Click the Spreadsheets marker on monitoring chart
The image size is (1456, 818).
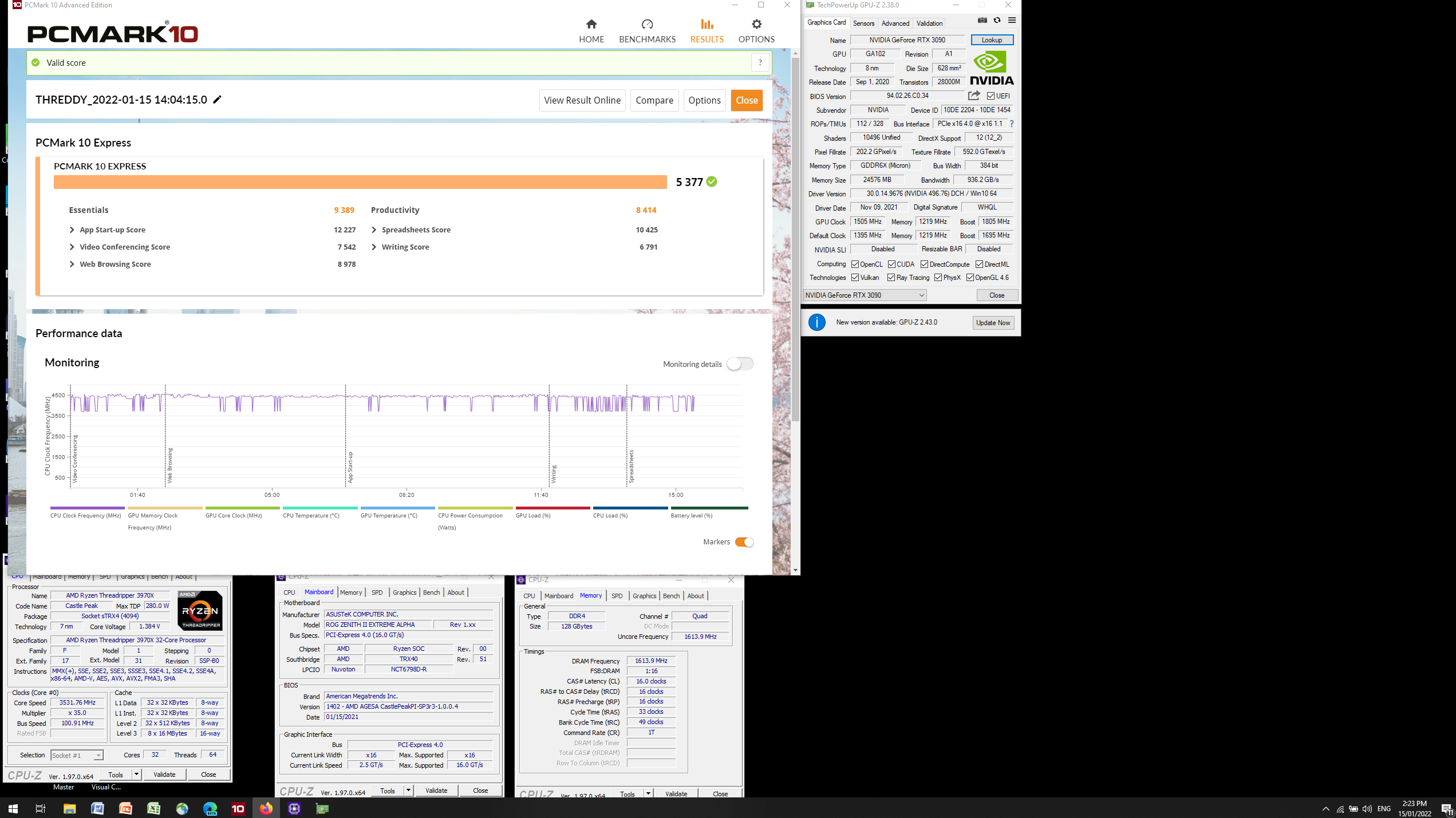(631, 467)
